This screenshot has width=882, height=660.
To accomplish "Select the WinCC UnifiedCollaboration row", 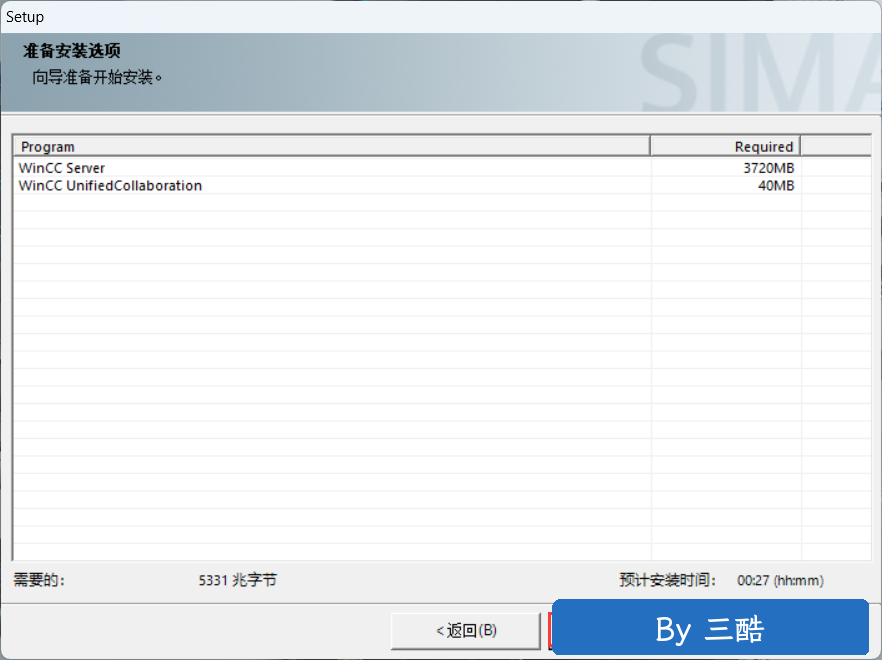I will coord(442,186).
